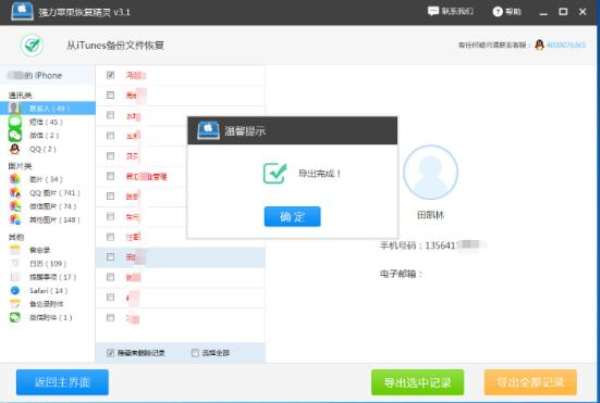Open the 微信 (2) WeChat category
The height and width of the screenshot is (403, 600).
point(44,135)
